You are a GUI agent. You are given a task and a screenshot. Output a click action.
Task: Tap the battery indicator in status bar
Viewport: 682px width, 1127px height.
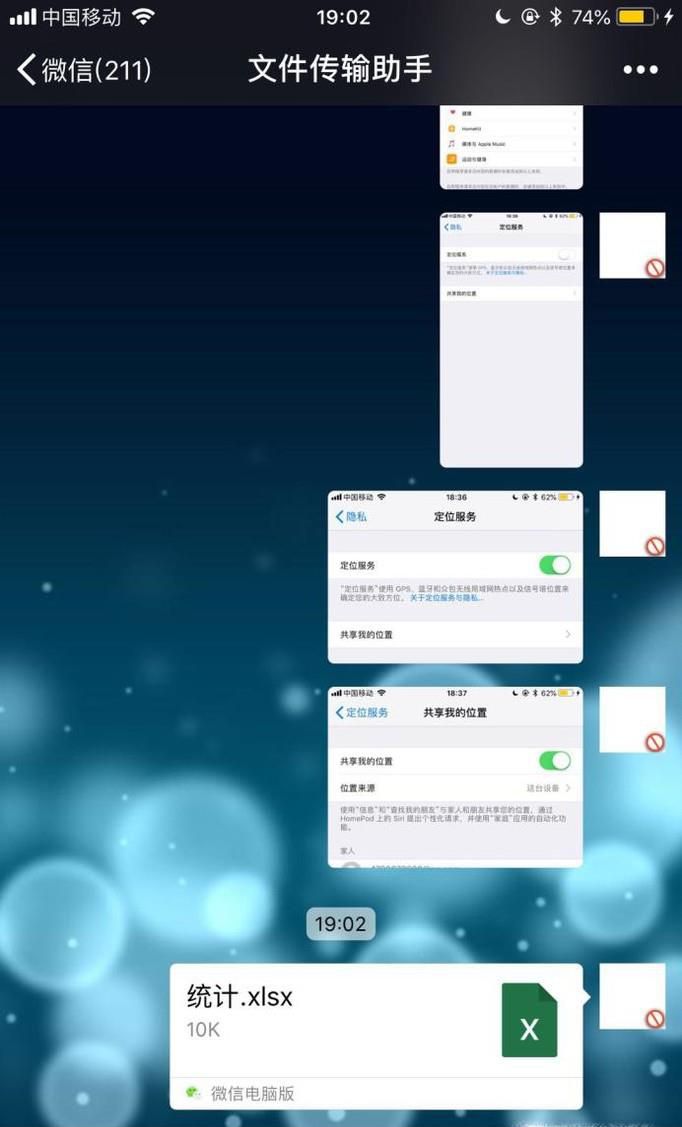tap(636, 17)
